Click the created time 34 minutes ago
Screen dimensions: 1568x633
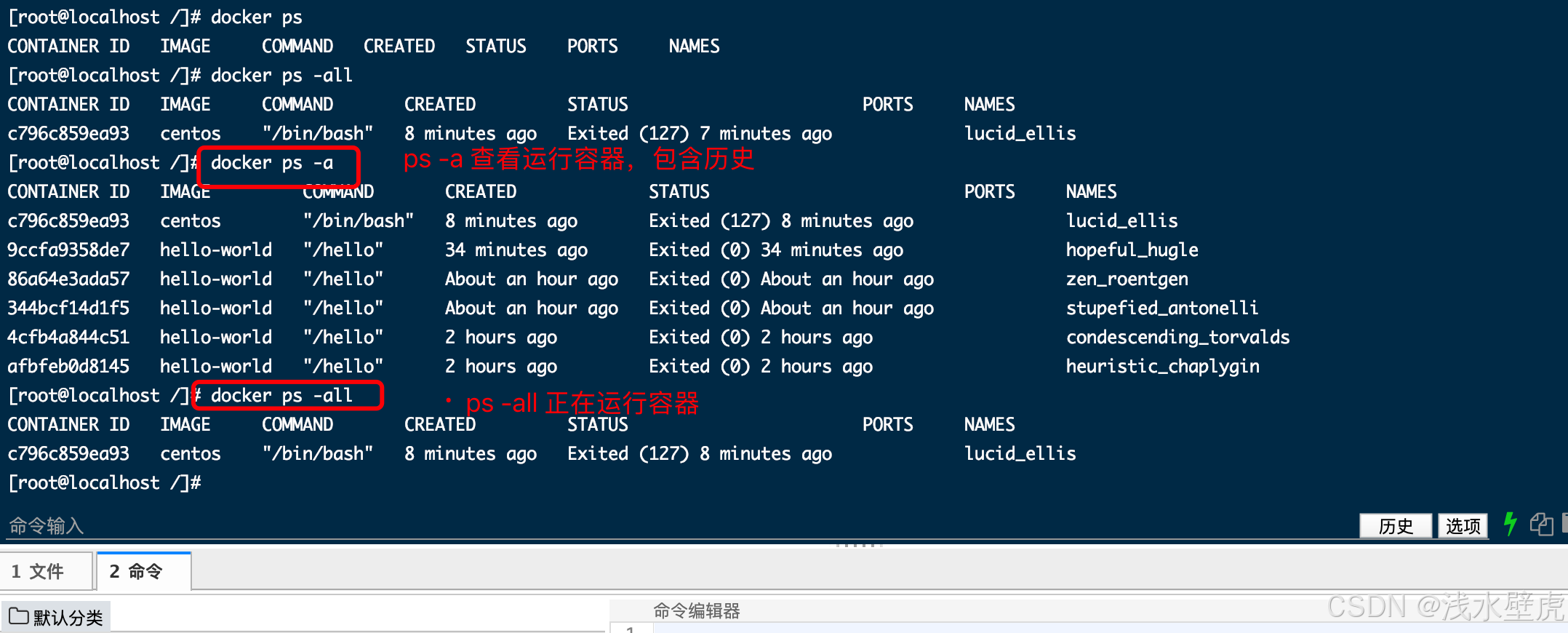click(x=516, y=250)
